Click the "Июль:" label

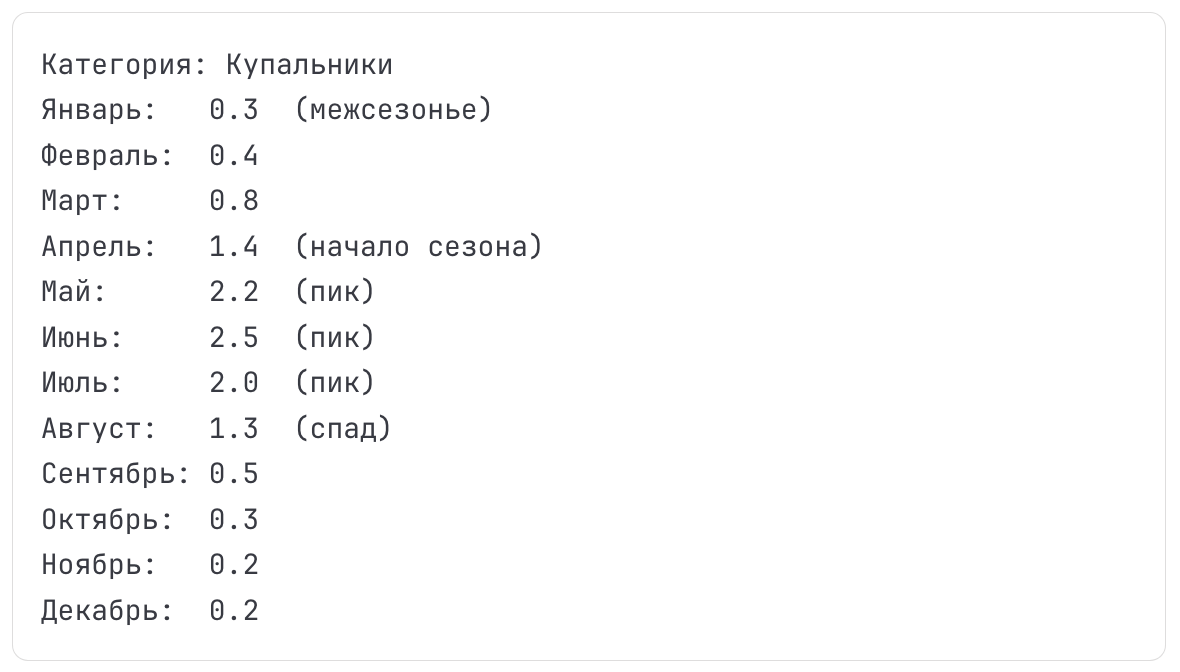tap(82, 383)
